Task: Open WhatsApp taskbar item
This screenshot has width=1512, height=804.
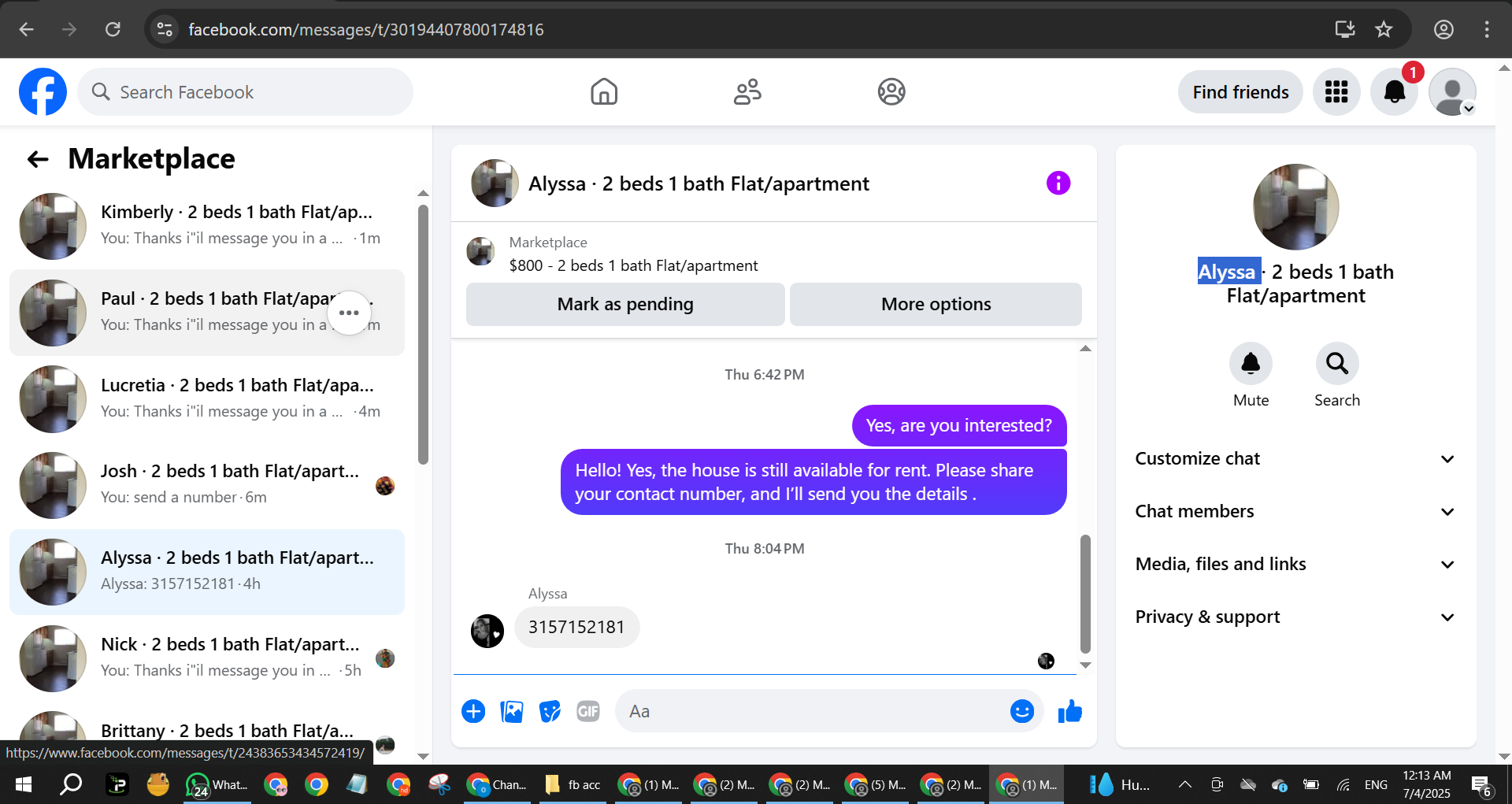Action: pyautogui.click(x=217, y=784)
